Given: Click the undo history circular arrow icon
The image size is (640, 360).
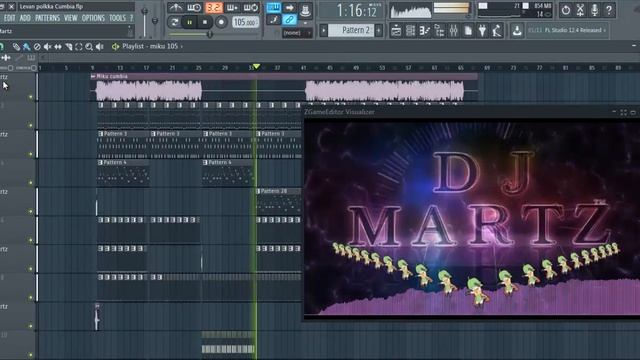Looking at the screenshot, I should [x=565, y=10].
